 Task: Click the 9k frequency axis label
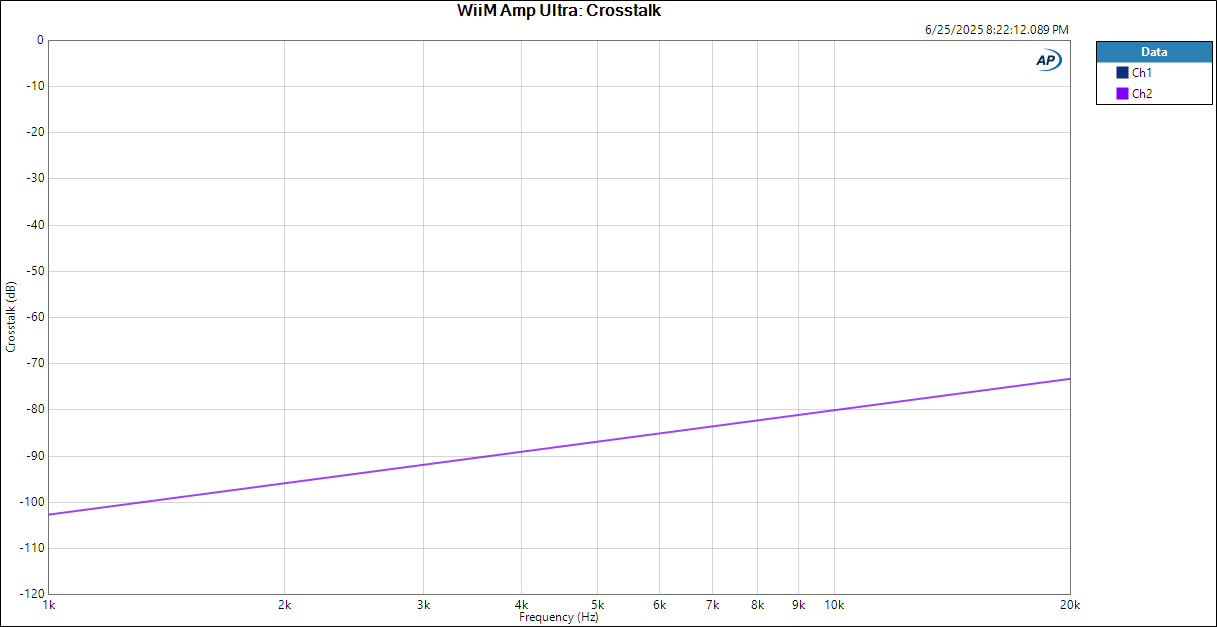point(798,605)
